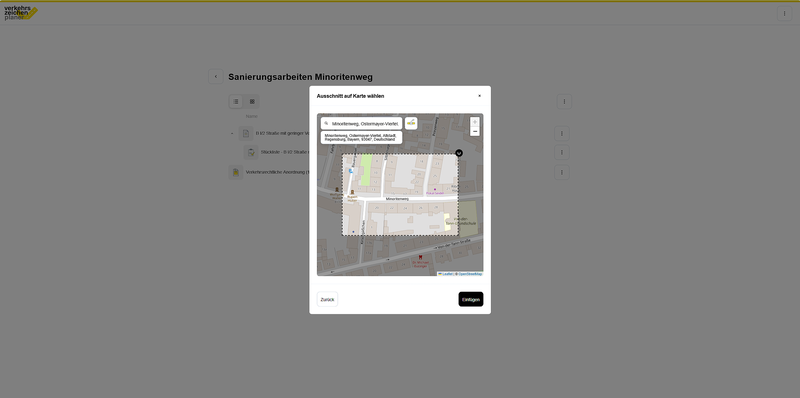This screenshot has height=398, width=800.
Task: Click the Einfügen button
Action: 470,300
